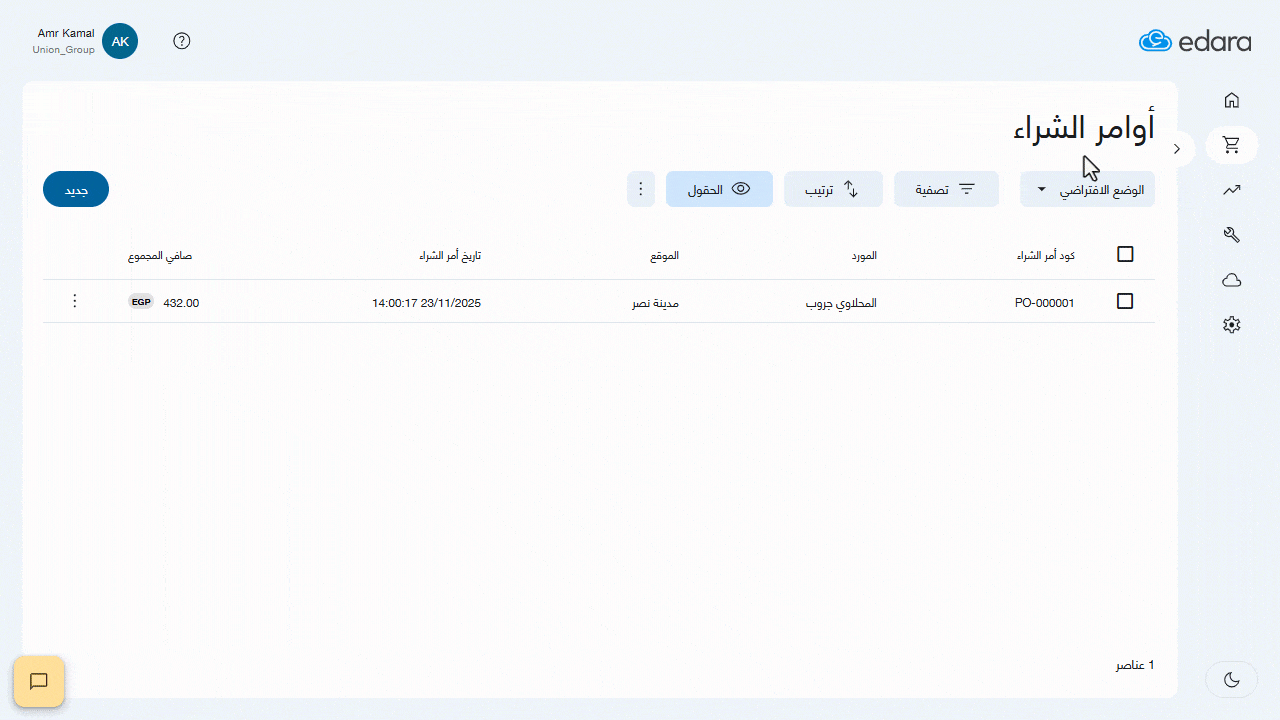
Task: Open الوضع الافتراضي view dropdown
Action: pyautogui.click(x=1087, y=189)
